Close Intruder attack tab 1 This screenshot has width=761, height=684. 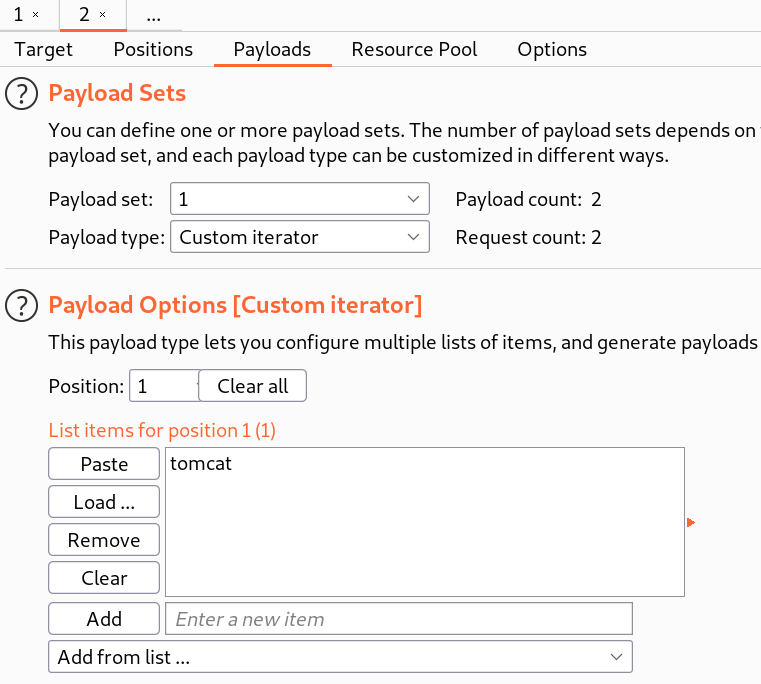[x=36, y=16]
